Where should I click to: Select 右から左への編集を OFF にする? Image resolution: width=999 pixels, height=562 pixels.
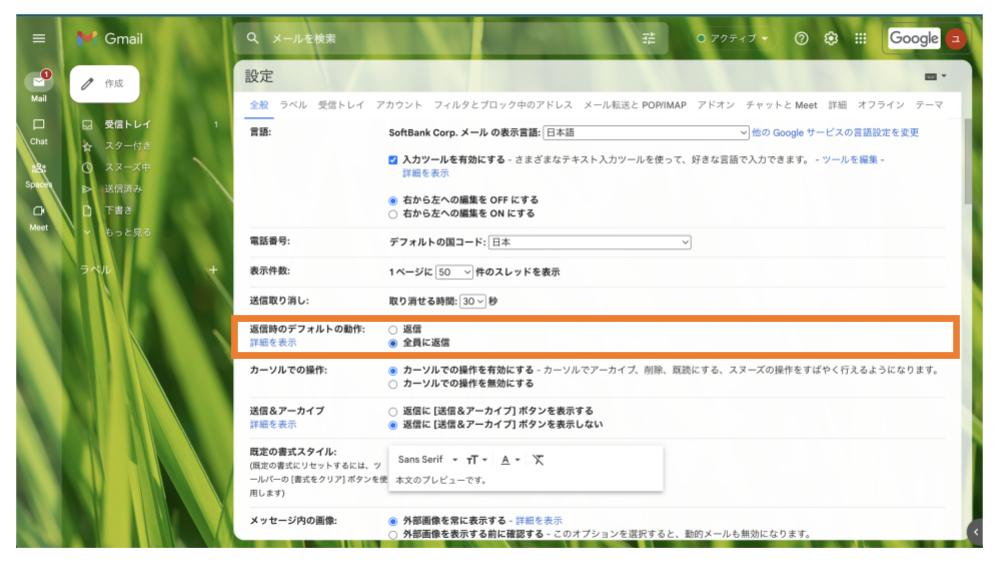pyautogui.click(x=393, y=201)
